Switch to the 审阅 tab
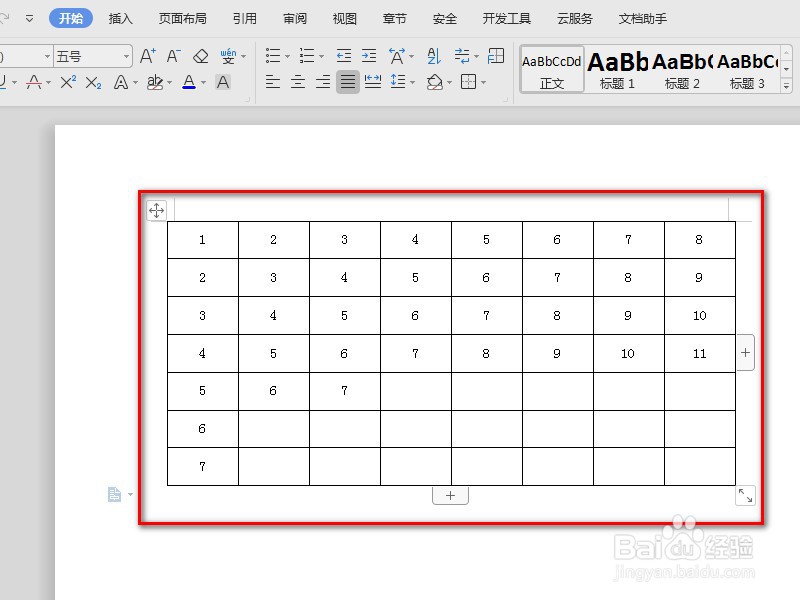 click(295, 19)
